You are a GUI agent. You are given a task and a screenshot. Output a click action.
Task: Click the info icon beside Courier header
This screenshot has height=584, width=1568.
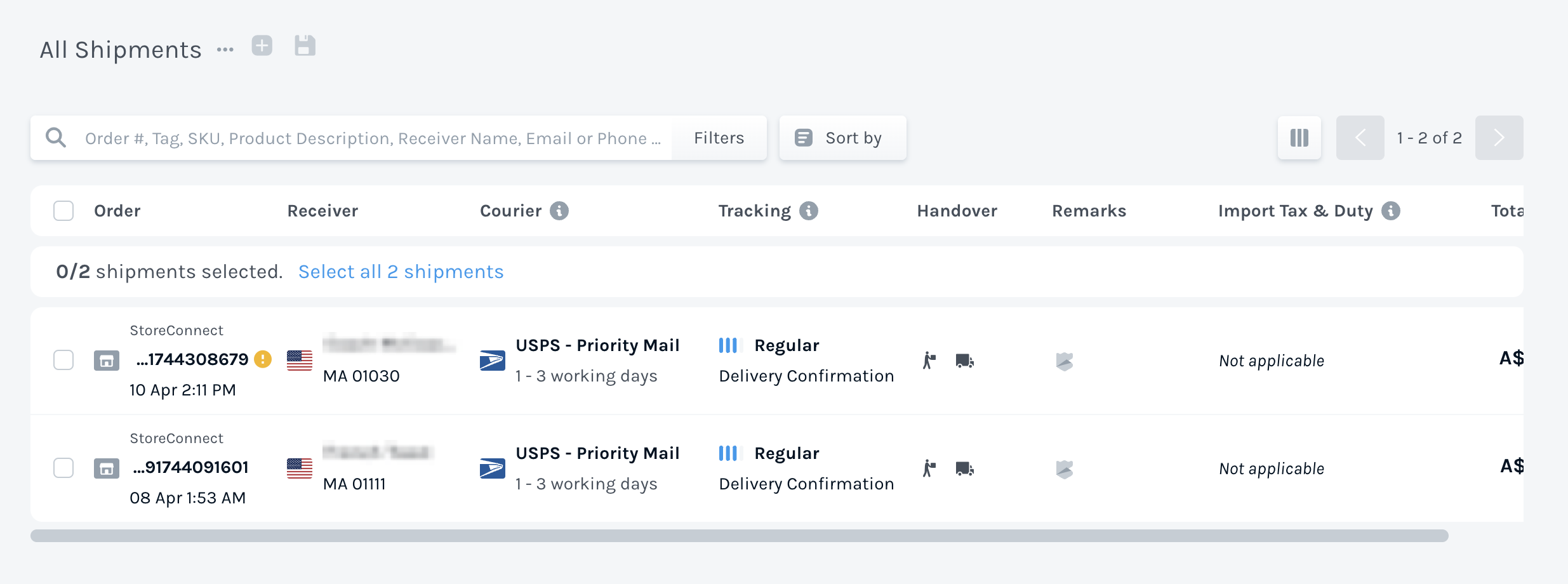pos(559,210)
